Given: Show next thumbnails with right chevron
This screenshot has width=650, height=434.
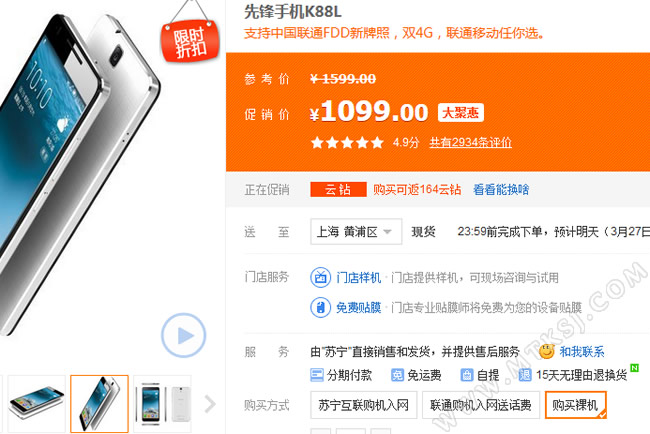Looking at the screenshot, I should pyautogui.click(x=210, y=404).
